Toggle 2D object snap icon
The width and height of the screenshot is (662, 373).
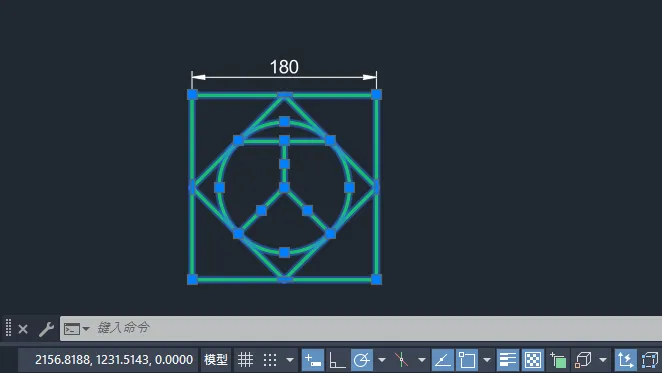coord(467,360)
